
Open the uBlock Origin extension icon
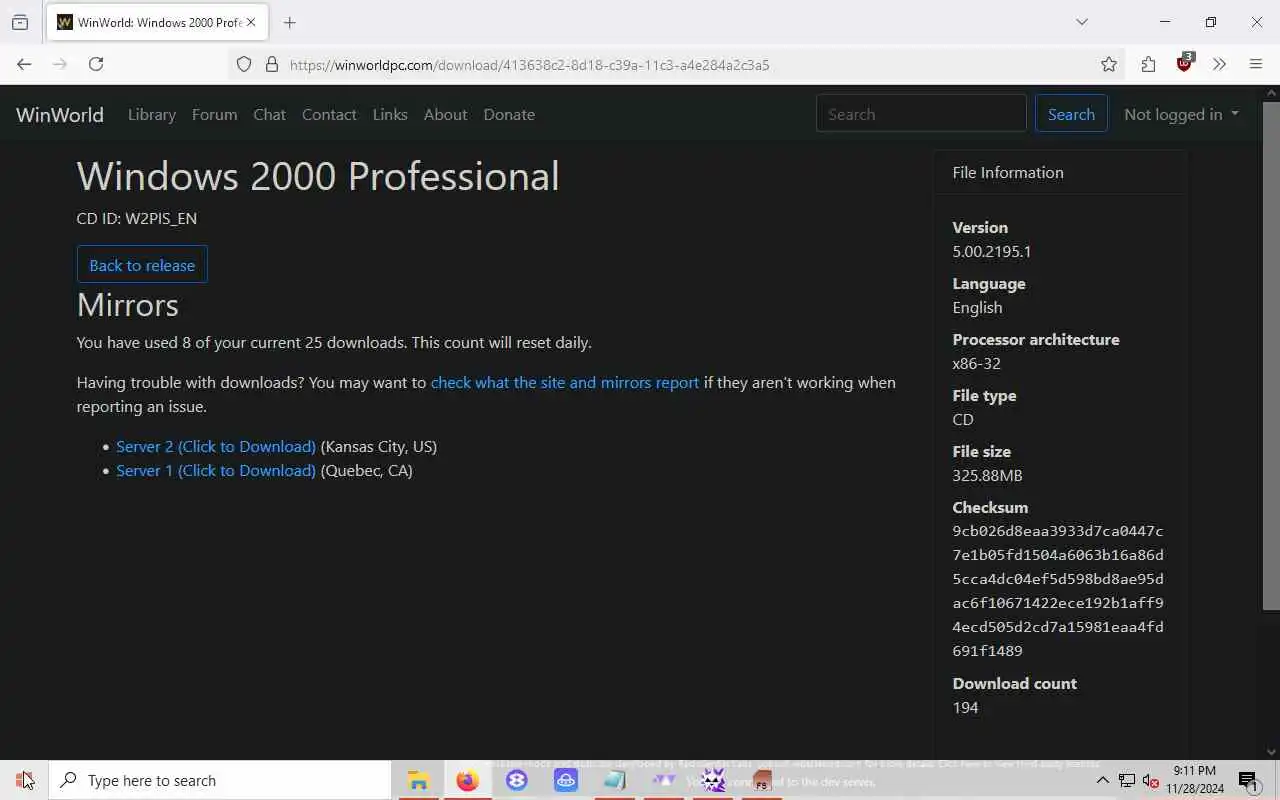1185,63
